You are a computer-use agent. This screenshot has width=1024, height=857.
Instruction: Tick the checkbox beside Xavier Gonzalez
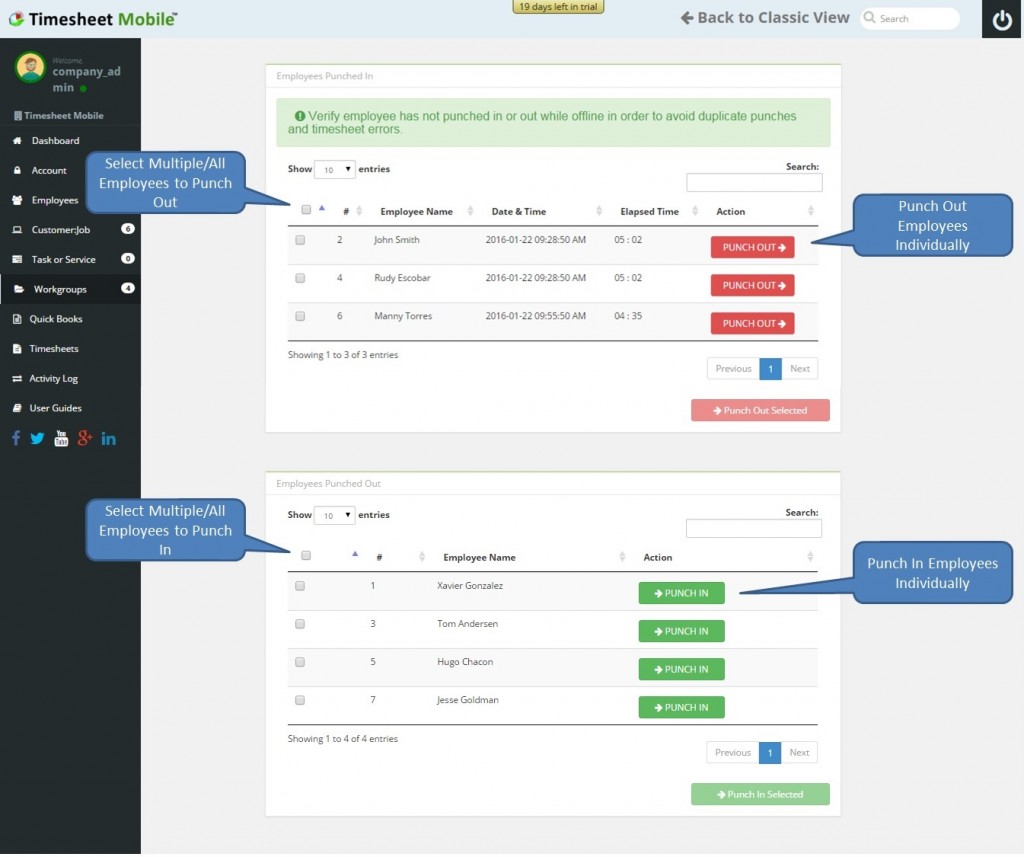[x=300, y=586]
